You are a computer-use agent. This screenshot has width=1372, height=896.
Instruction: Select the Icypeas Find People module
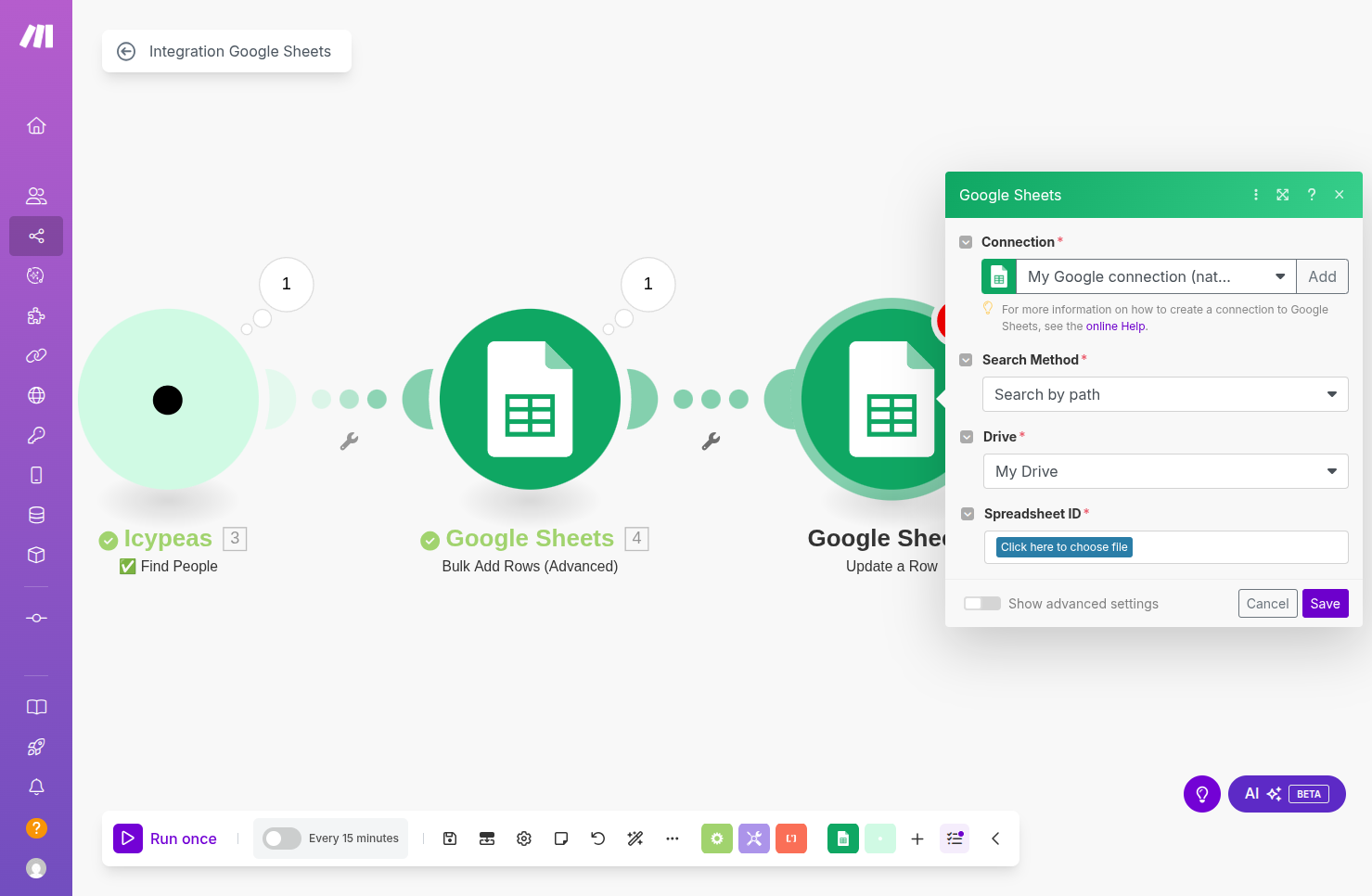[x=168, y=400]
